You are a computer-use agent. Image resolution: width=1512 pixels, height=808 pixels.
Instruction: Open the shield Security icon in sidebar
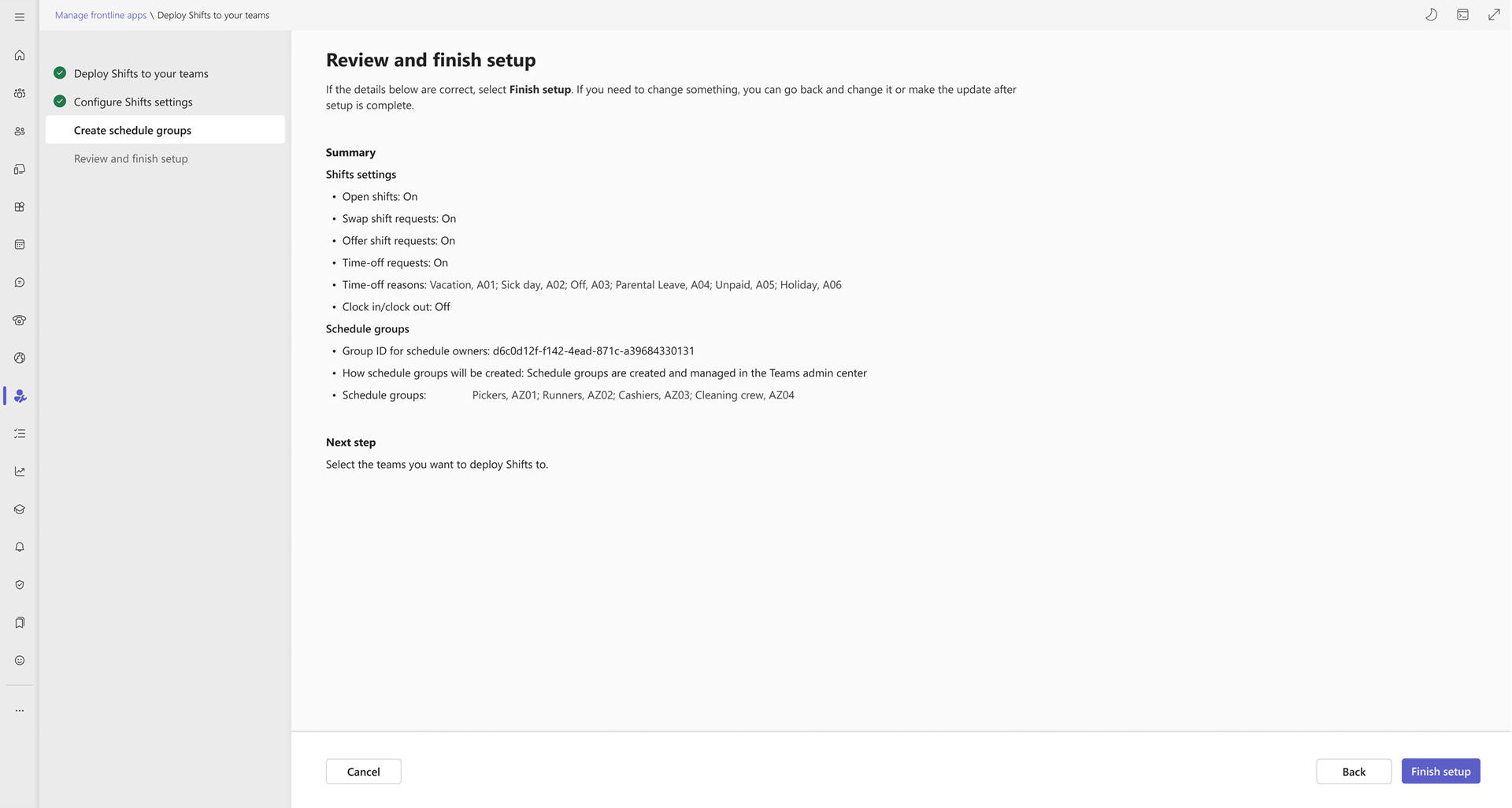pos(20,585)
